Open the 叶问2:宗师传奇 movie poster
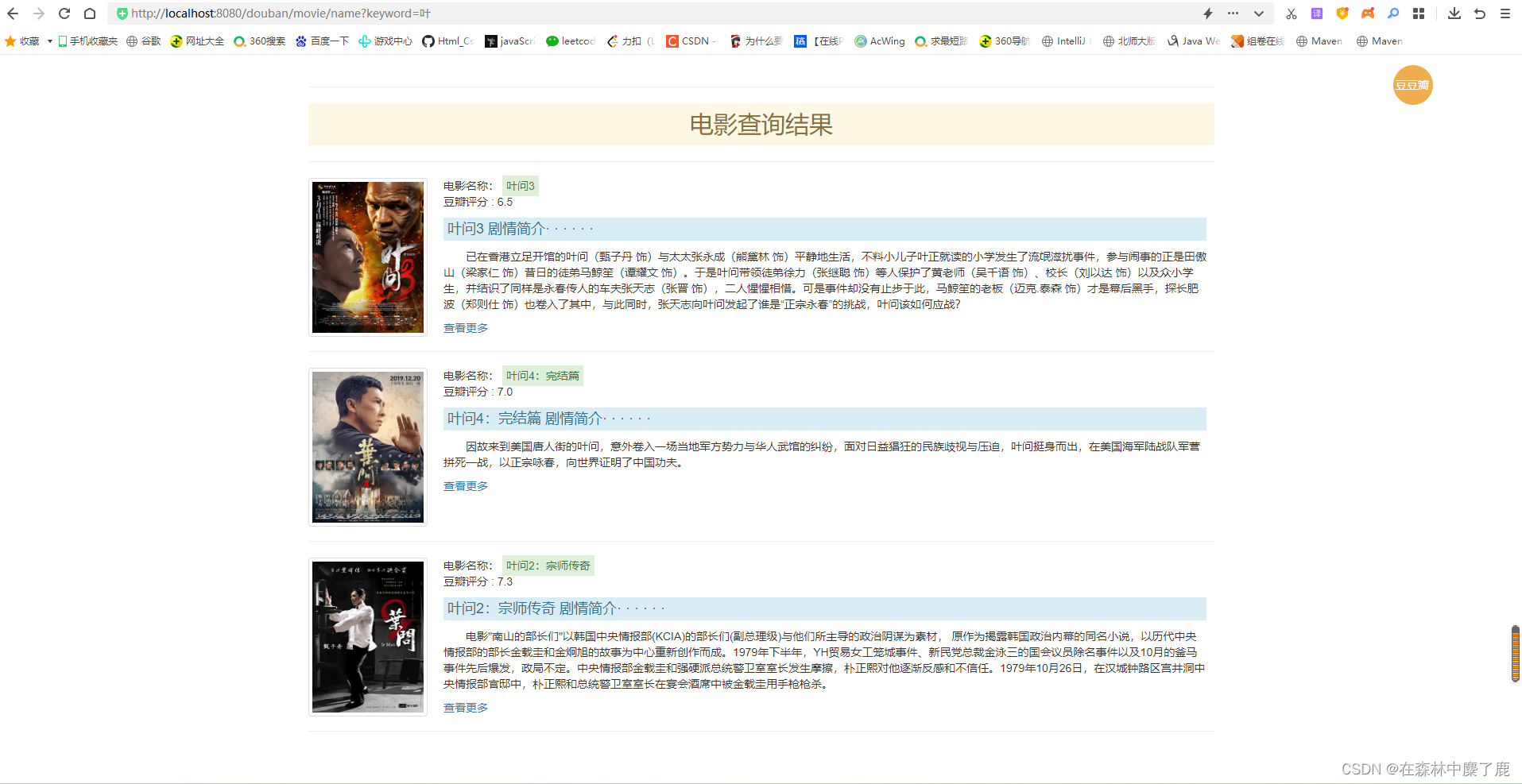Image resolution: width=1522 pixels, height=784 pixels. [368, 637]
